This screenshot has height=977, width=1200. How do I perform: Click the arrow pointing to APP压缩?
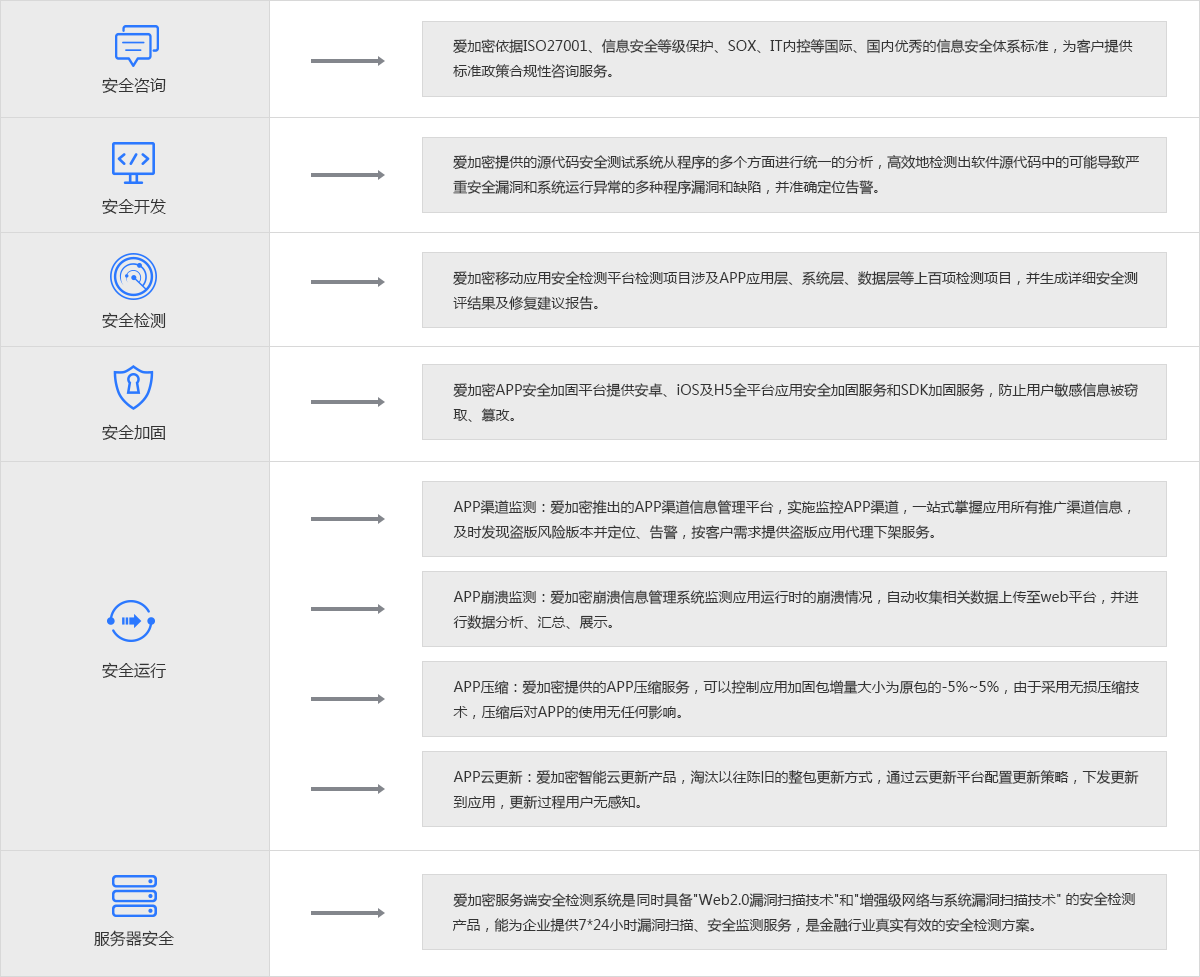click(348, 699)
